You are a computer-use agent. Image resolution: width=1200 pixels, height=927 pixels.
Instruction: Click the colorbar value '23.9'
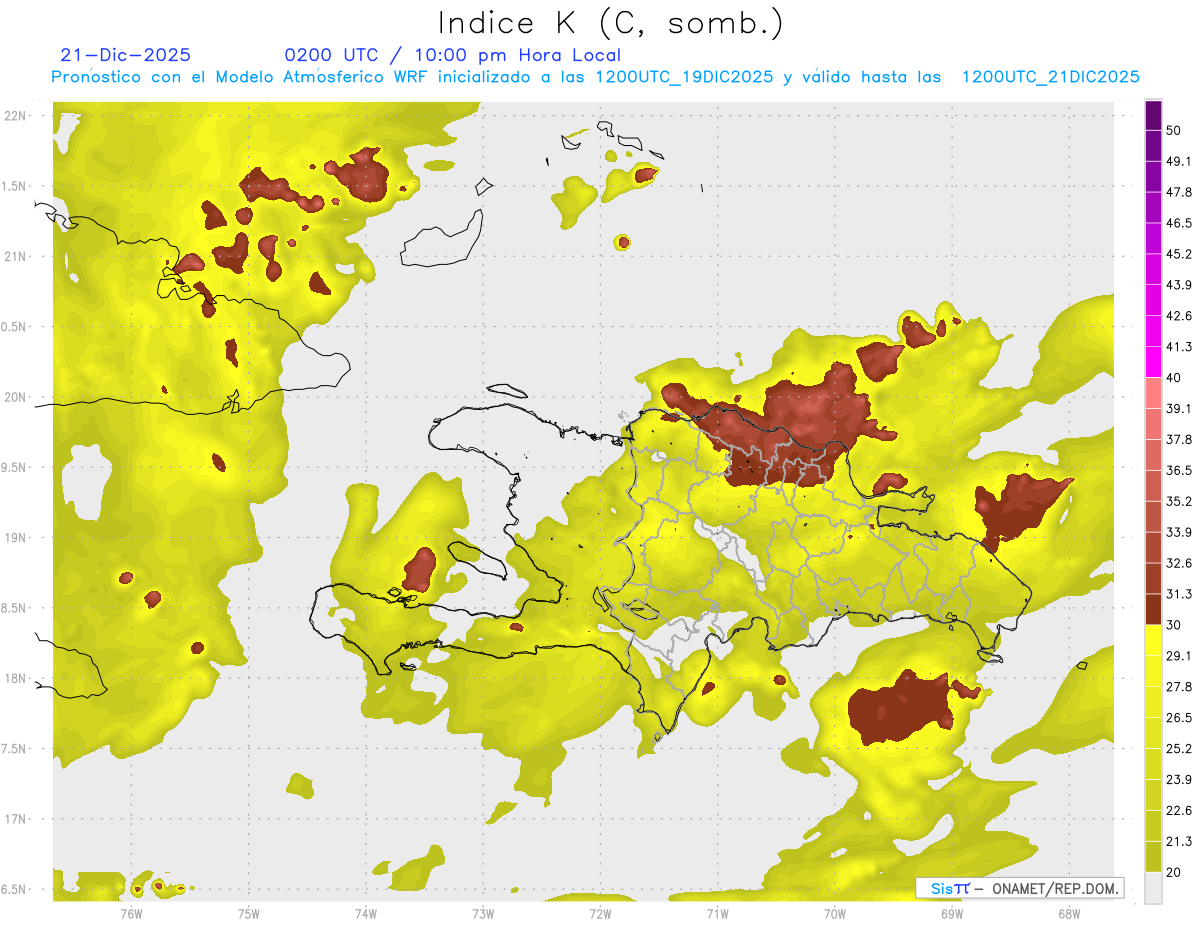pyautogui.click(x=1179, y=780)
